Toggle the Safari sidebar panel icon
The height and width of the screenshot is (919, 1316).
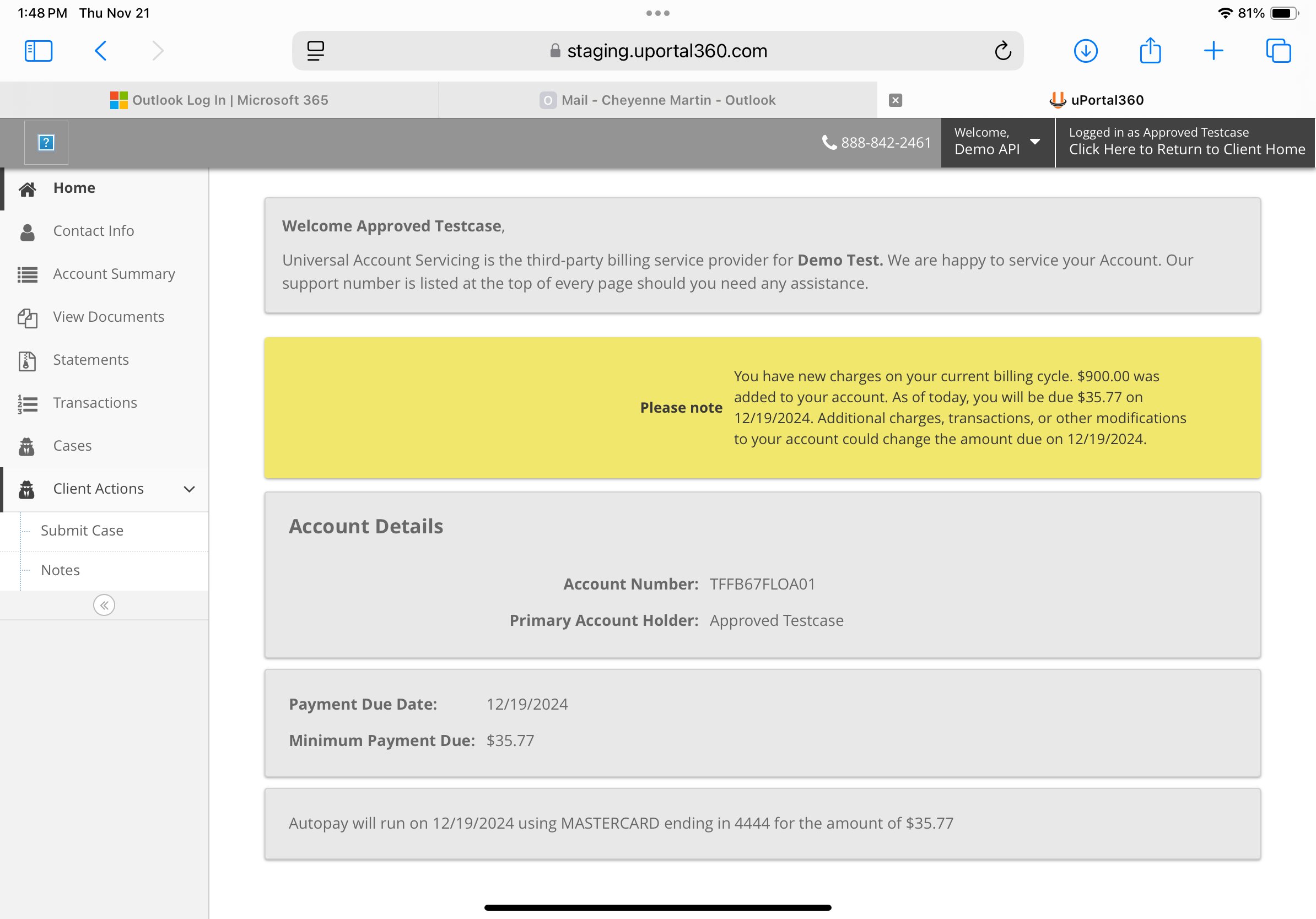tap(39, 51)
